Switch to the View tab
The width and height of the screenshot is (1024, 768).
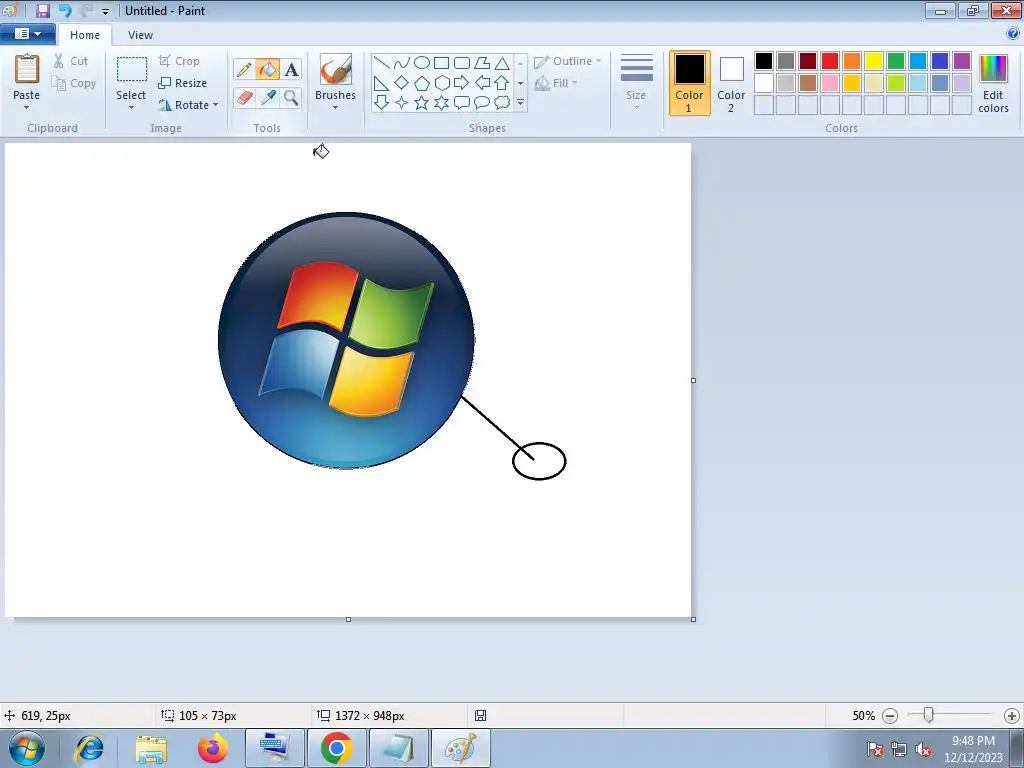point(140,35)
